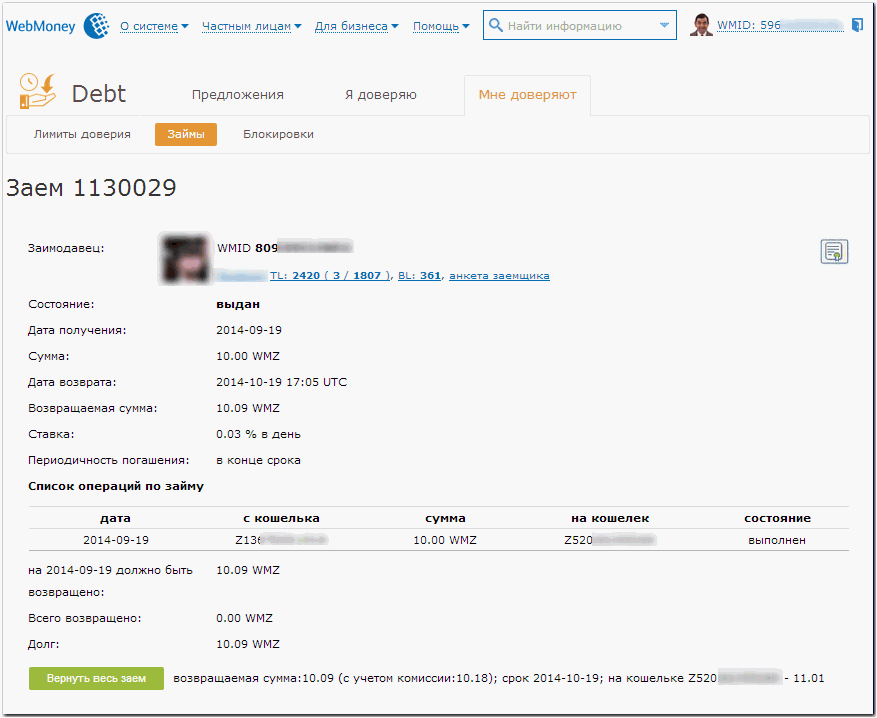Select the 'Займы' subtab
Viewport: 877px width, 718px height.
(x=186, y=134)
